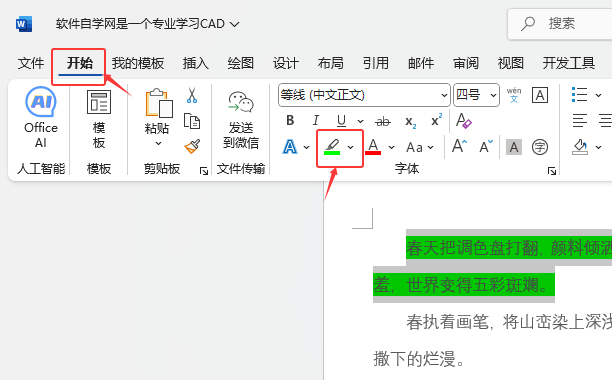Switch to the 绘图 tab
612x380 pixels.
point(241,63)
